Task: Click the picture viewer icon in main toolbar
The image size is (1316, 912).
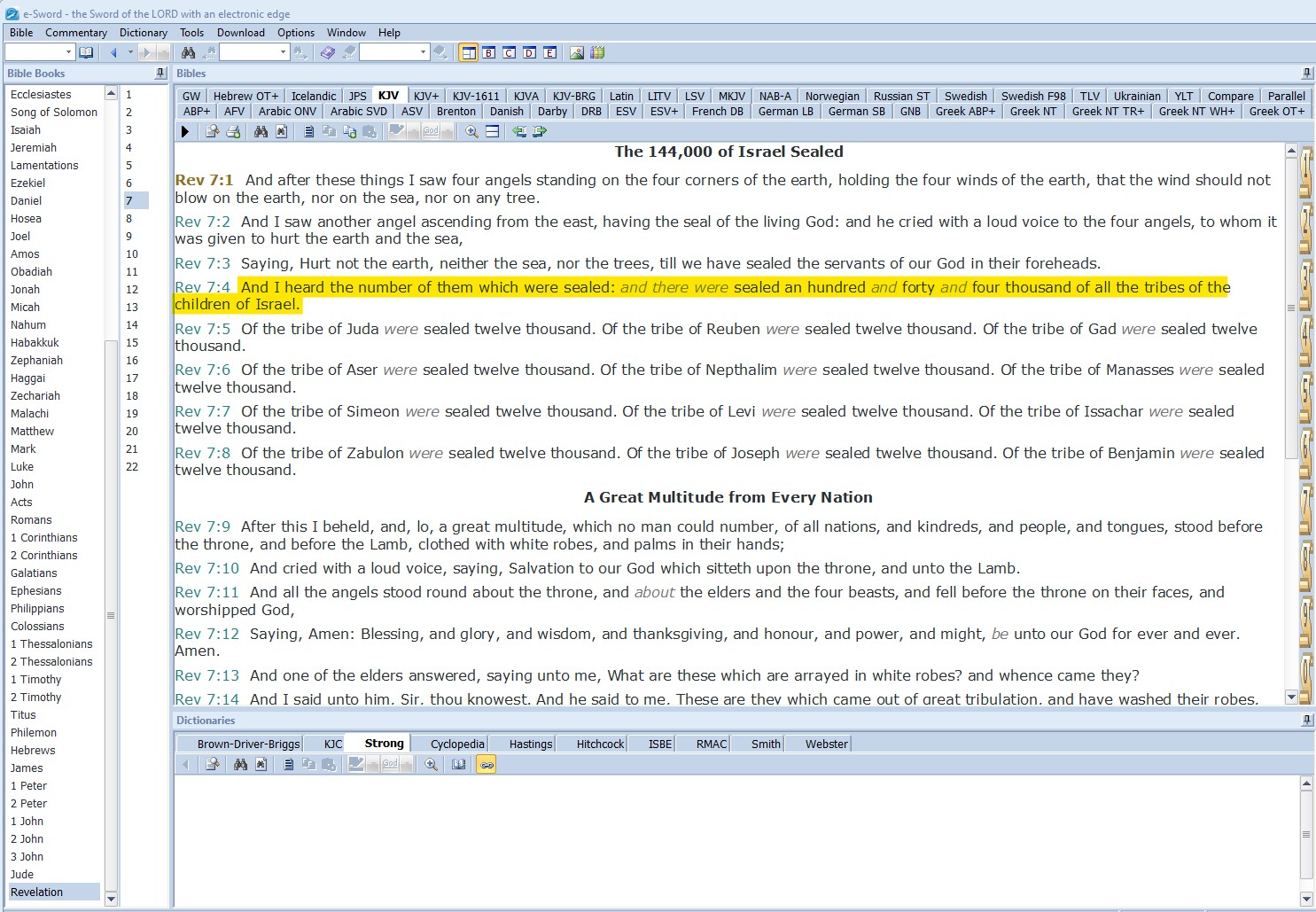Action: click(x=577, y=53)
